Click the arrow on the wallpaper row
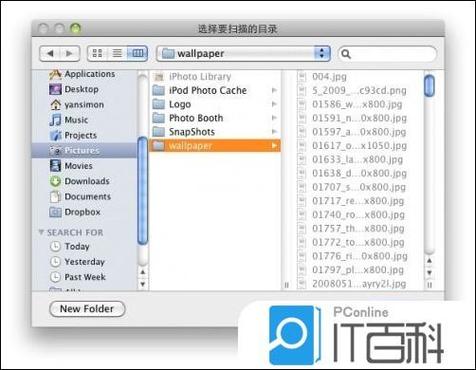Viewport: 476px width, 370px height. [x=274, y=146]
